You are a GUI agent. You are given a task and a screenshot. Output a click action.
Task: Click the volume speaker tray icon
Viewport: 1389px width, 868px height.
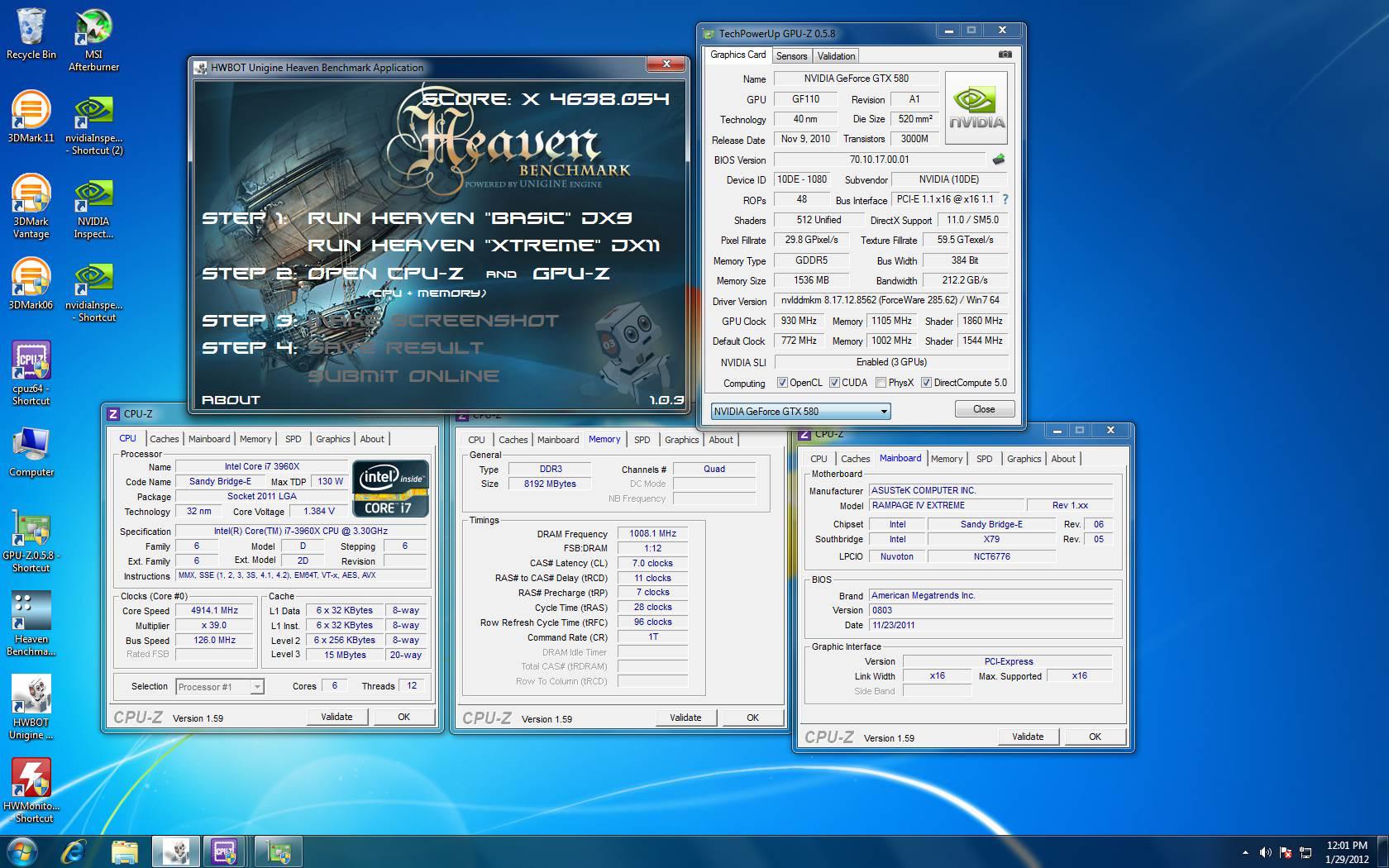(x=1265, y=852)
